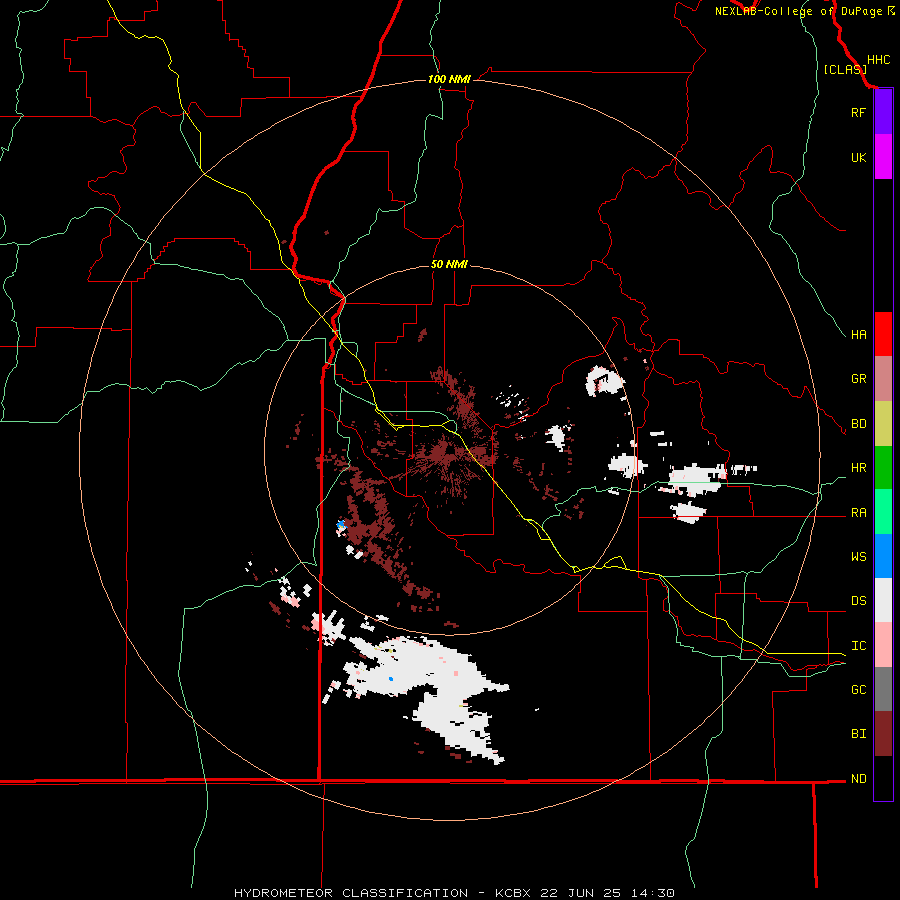900x900 pixels.
Task: Click the IC ice crystals pink swatch
Action: pos(883,645)
